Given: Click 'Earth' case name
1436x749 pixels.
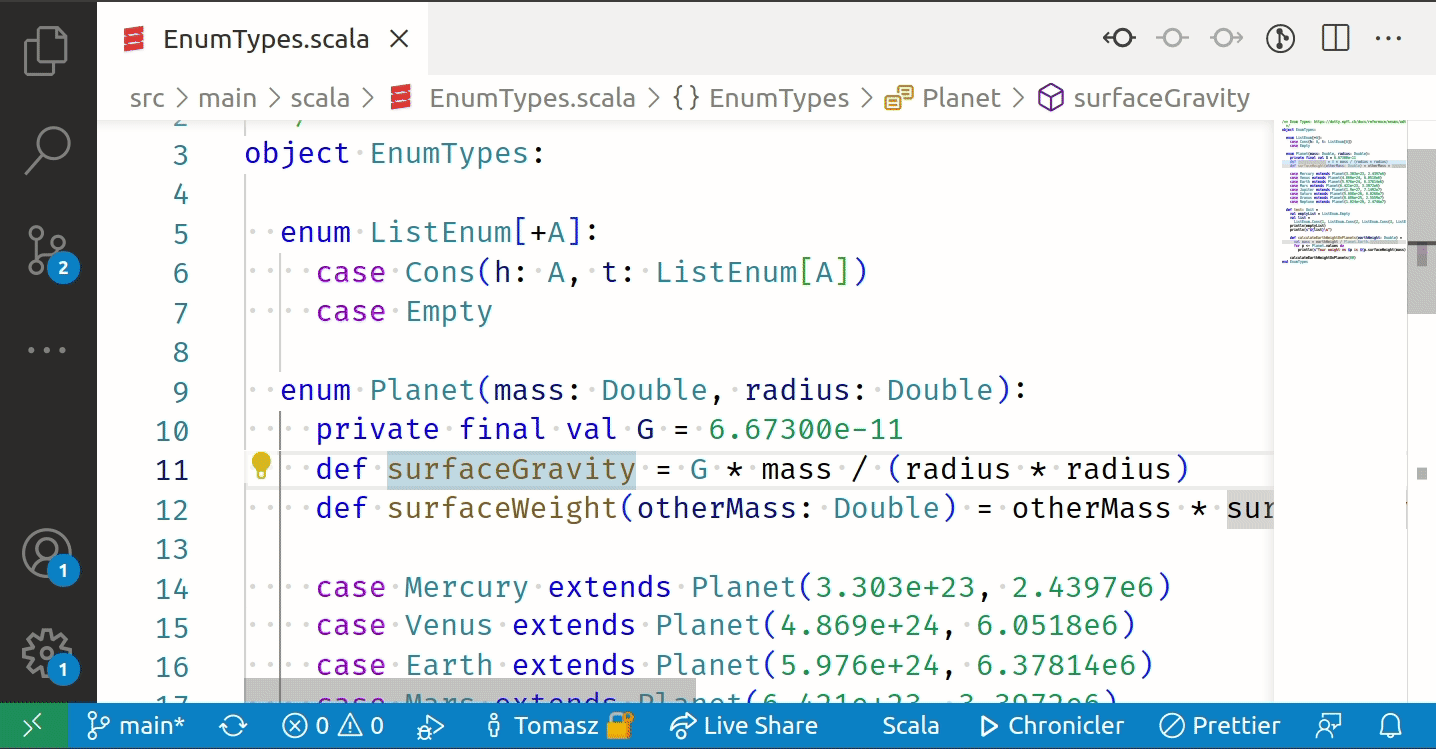Looking at the screenshot, I should coord(449,665).
